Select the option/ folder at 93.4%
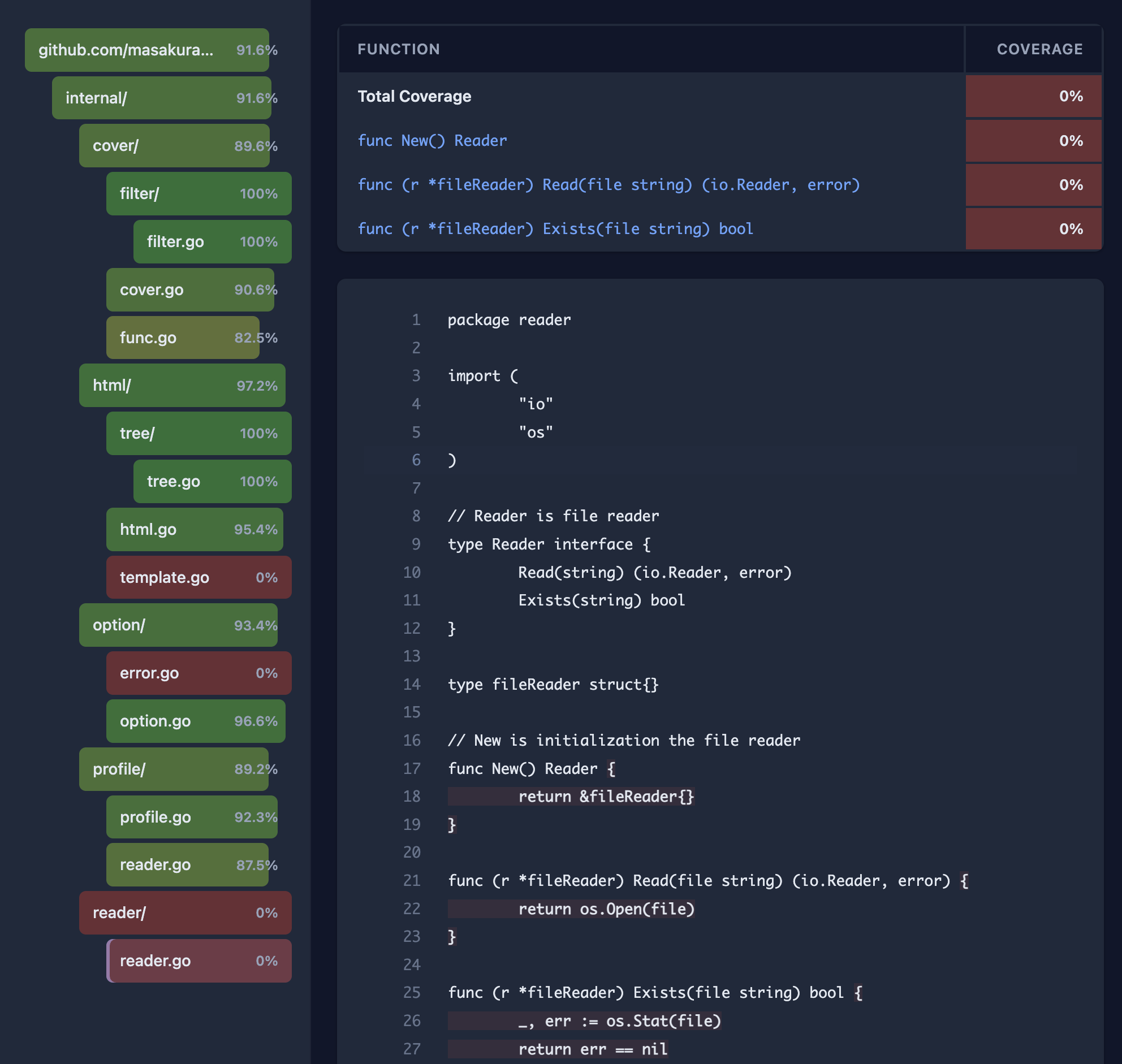Image resolution: width=1122 pixels, height=1064 pixels. pos(178,625)
